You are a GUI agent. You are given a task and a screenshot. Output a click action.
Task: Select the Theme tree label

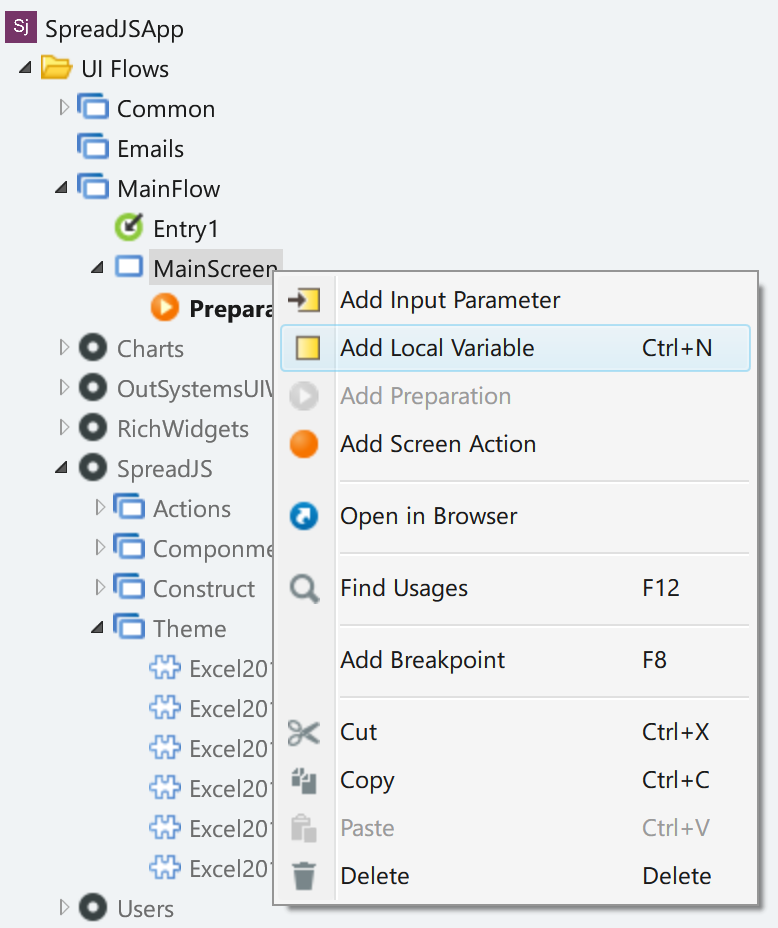189,629
